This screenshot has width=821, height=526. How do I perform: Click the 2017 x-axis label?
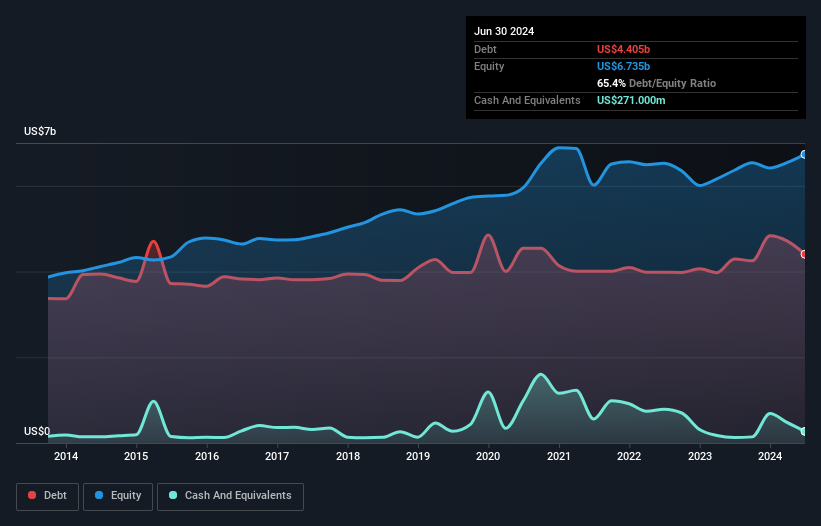point(277,456)
